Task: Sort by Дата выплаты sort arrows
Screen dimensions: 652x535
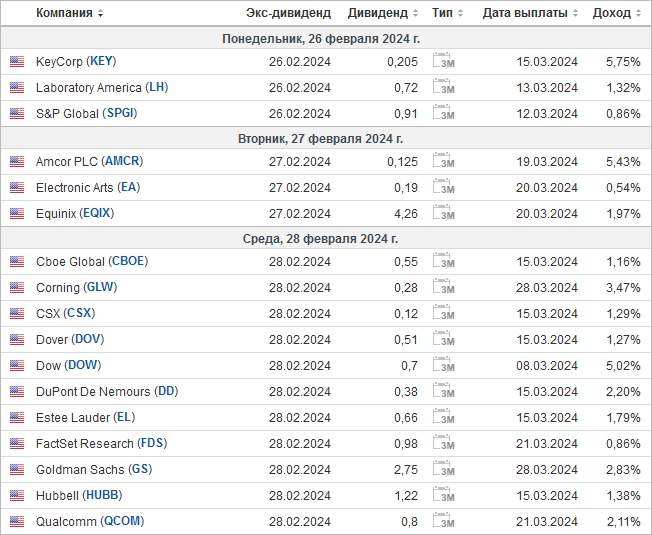Action: coord(575,13)
